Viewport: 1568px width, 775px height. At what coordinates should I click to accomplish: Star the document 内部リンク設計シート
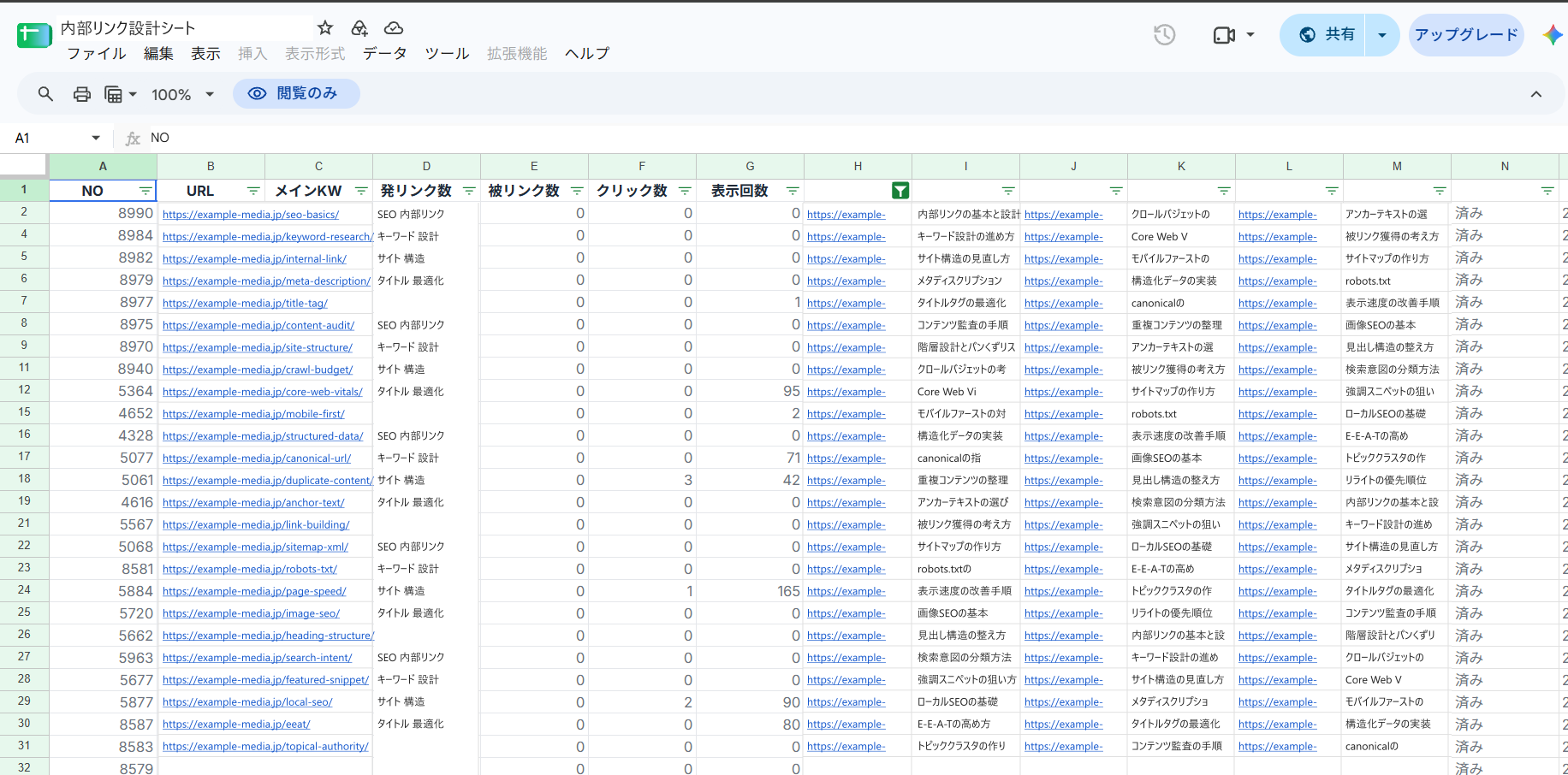click(x=325, y=28)
